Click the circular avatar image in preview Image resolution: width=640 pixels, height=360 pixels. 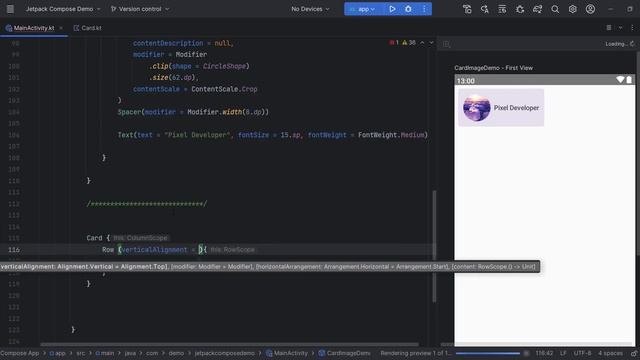[476, 108]
